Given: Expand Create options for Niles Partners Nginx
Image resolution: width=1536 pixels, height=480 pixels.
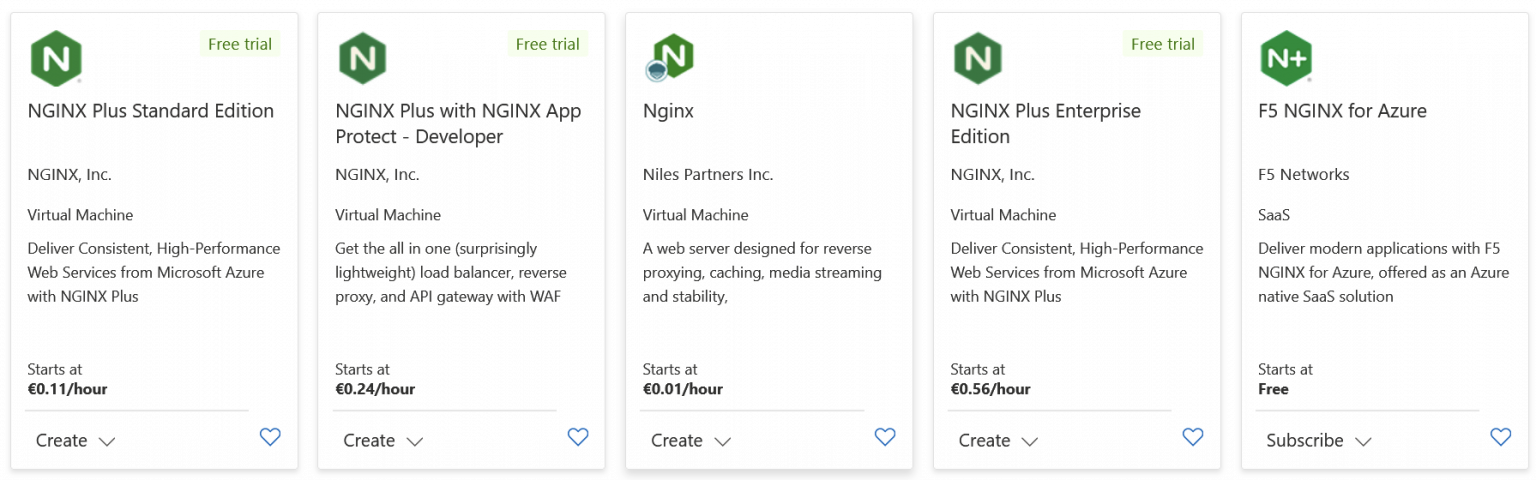Looking at the screenshot, I should [691, 440].
